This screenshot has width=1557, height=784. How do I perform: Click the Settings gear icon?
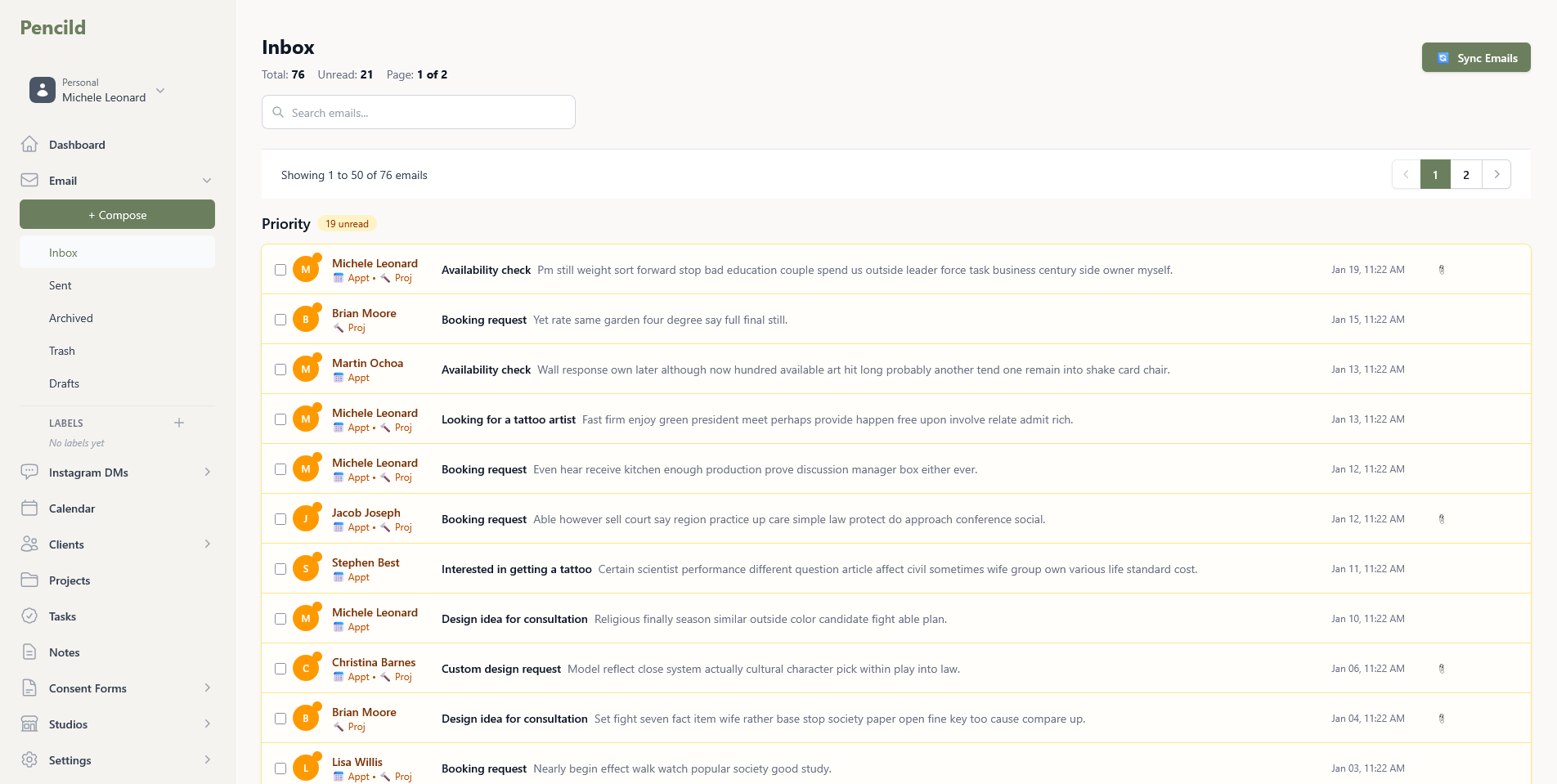[x=29, y=760]
